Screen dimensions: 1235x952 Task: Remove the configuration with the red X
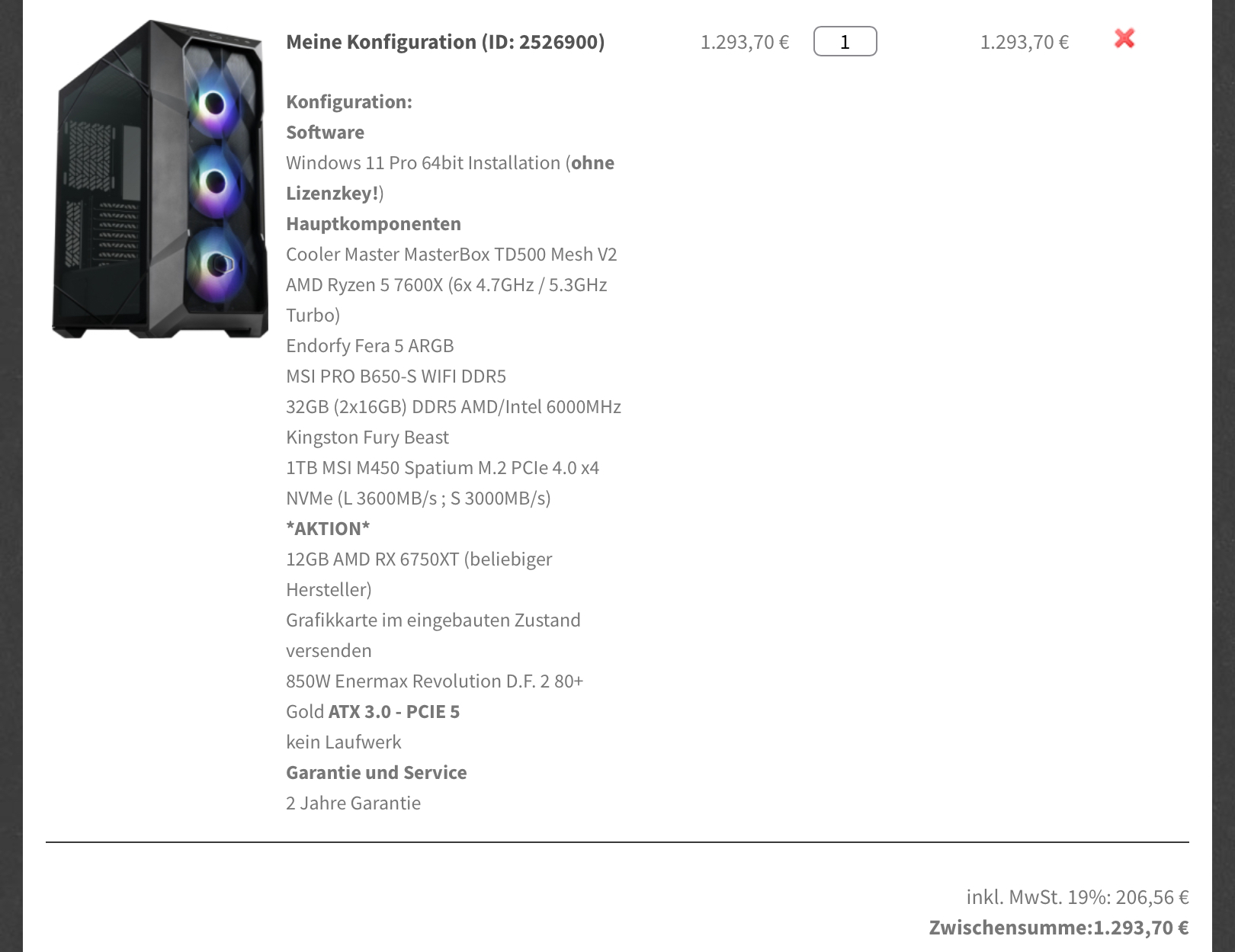pos(1124,38)
